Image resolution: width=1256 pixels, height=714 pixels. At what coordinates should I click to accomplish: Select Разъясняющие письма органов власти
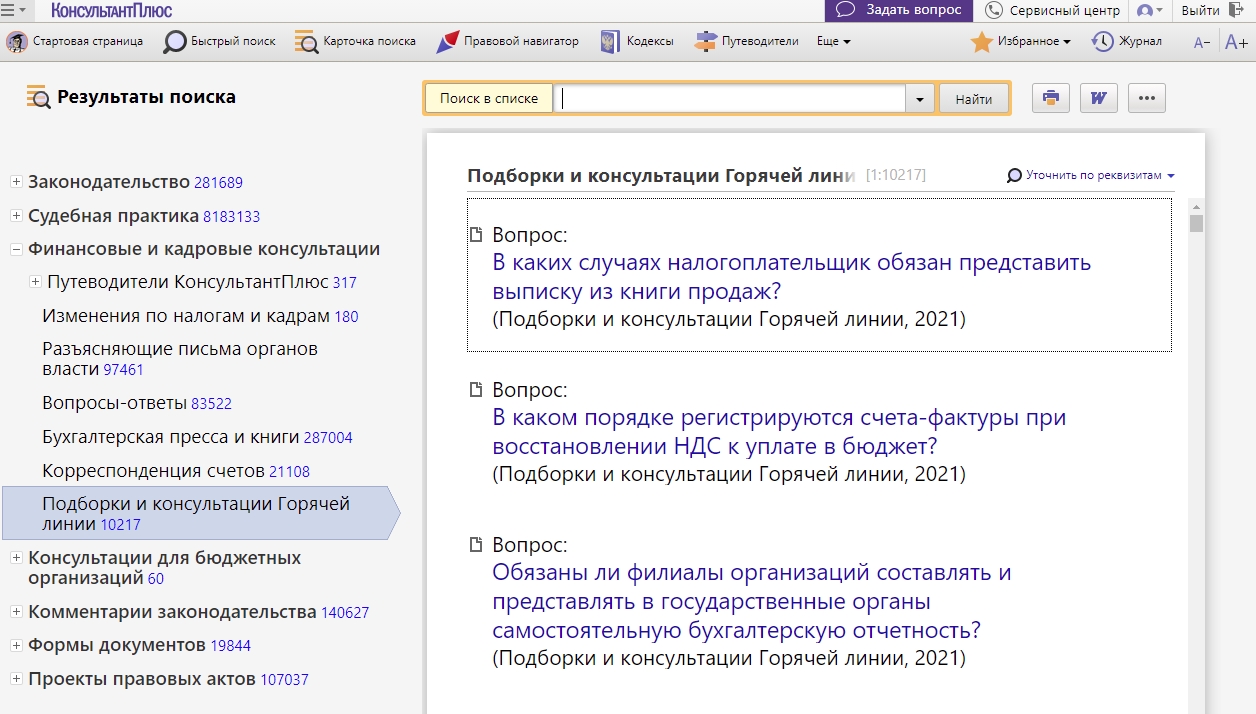click(x=180, y=359)
